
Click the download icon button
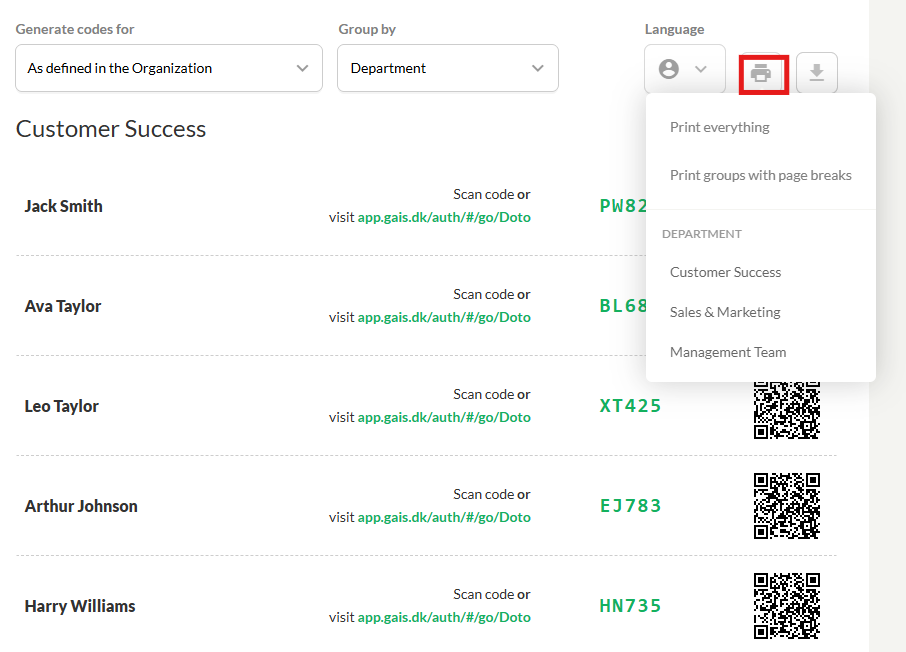[816, 73]
